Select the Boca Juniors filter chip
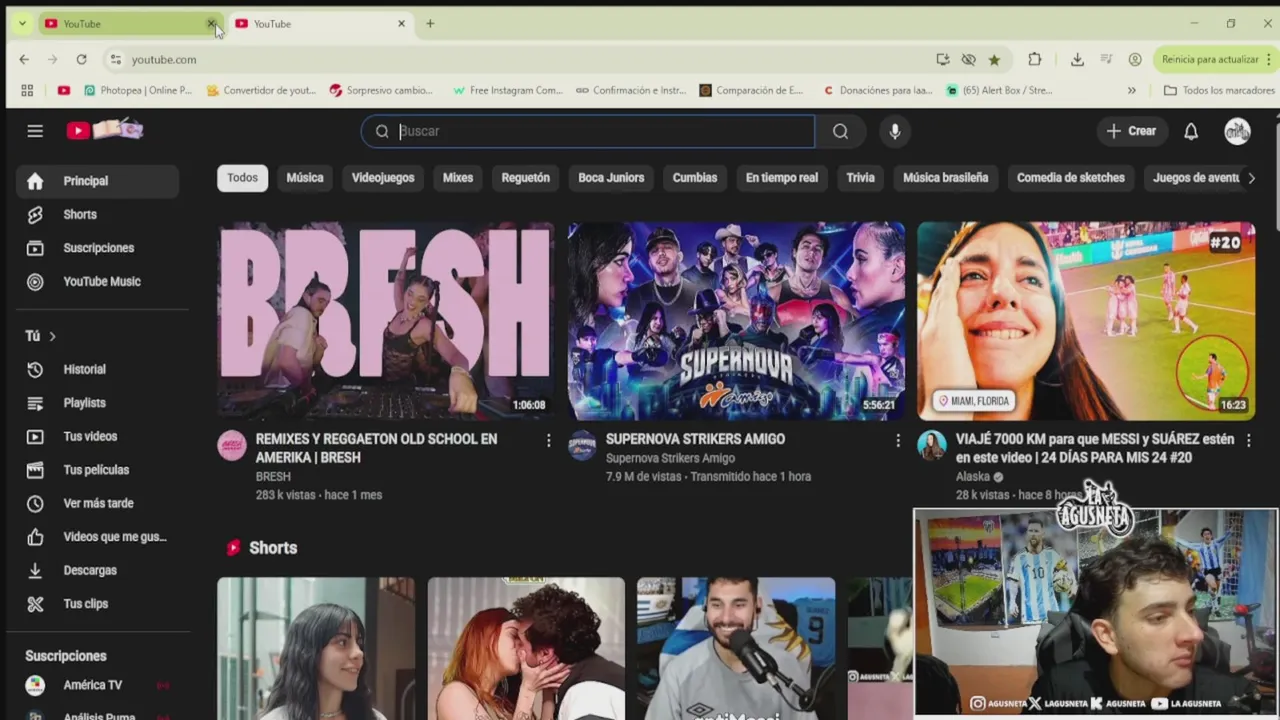The height and width of the screenshot is (720, 1280). [611, 178]
